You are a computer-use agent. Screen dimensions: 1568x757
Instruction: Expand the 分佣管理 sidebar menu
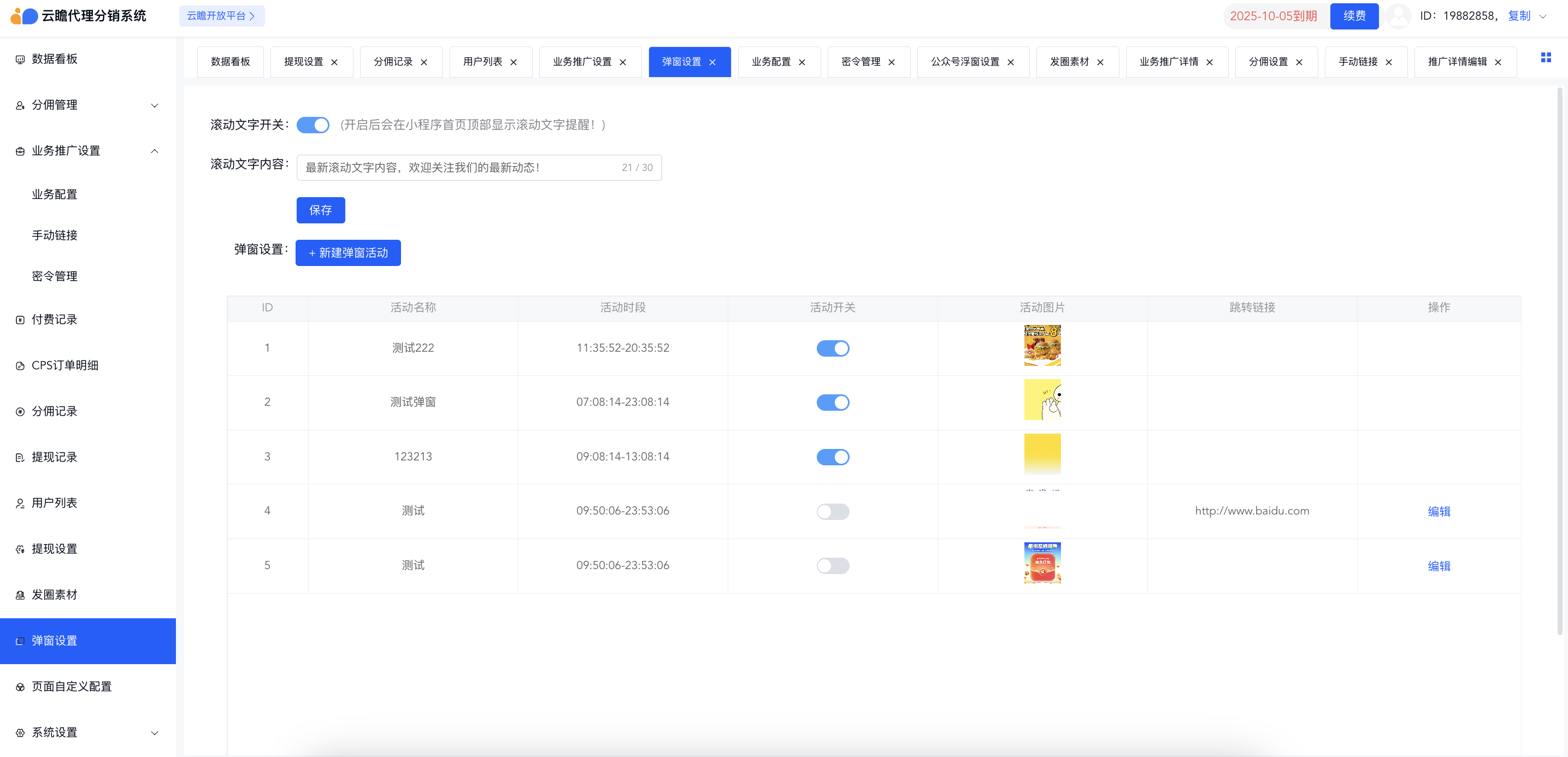pyautogui.click(x=154, y=105)
